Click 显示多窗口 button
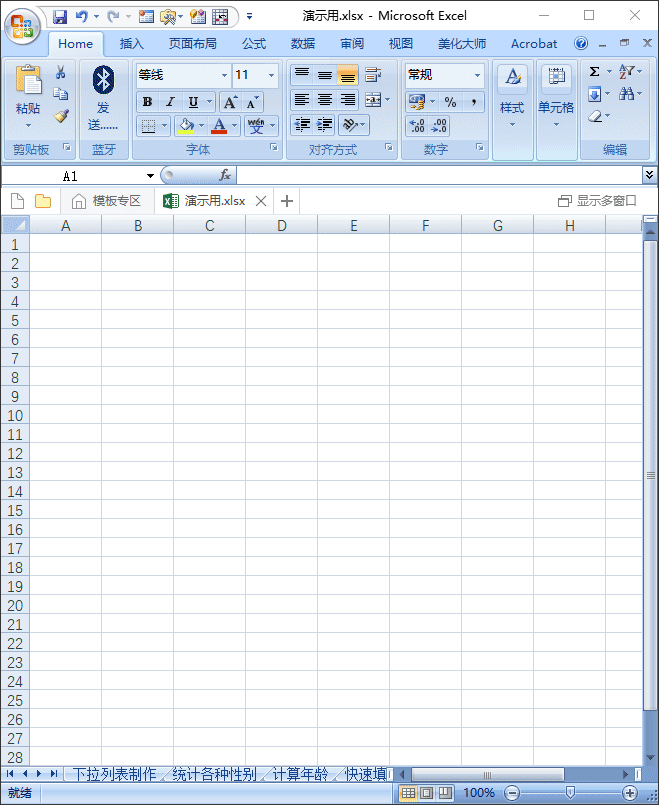659x805 pixels. click(597, 201)
